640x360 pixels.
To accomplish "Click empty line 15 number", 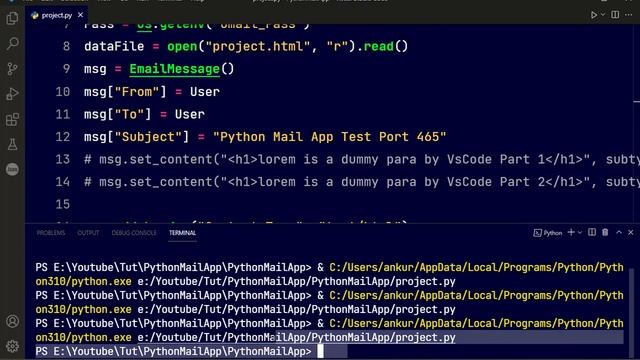I will pos(62,204).
